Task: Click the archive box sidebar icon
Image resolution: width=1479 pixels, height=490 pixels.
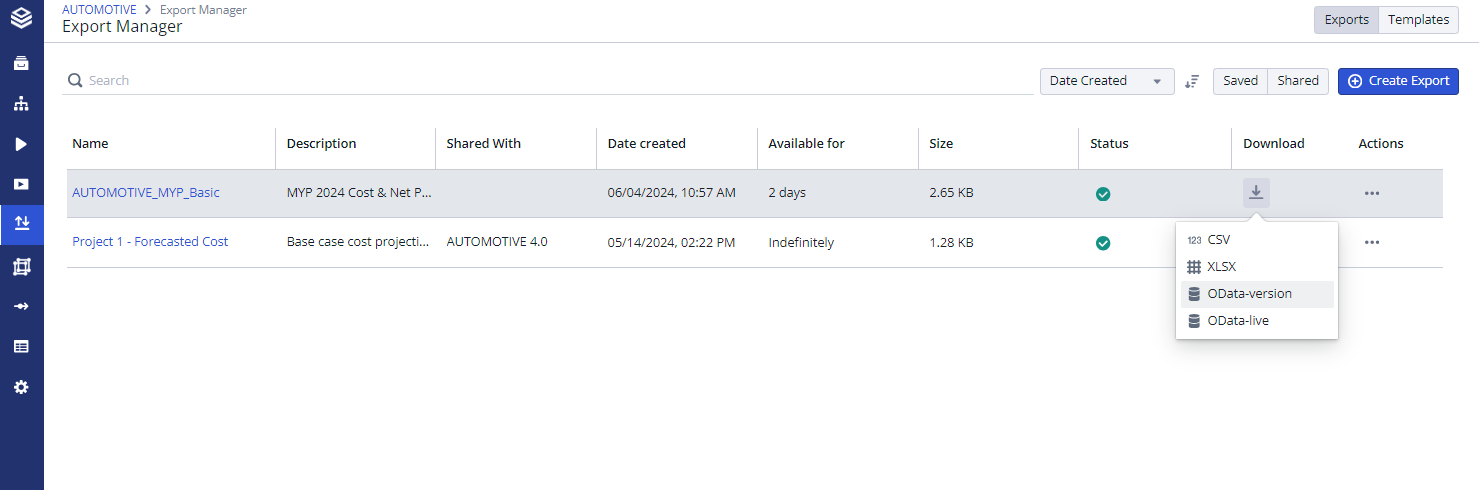Action: coord(21,63)
